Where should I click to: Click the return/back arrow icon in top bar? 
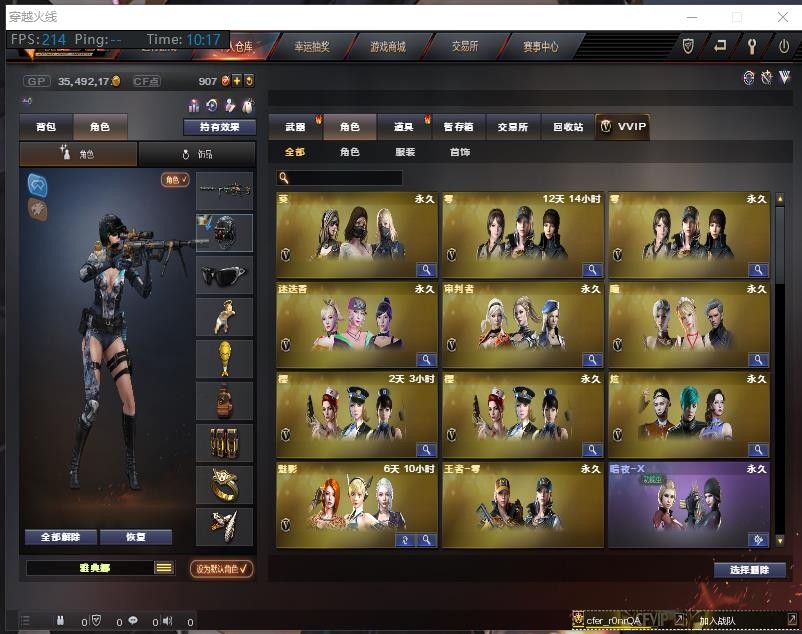[x=720, y=46]
